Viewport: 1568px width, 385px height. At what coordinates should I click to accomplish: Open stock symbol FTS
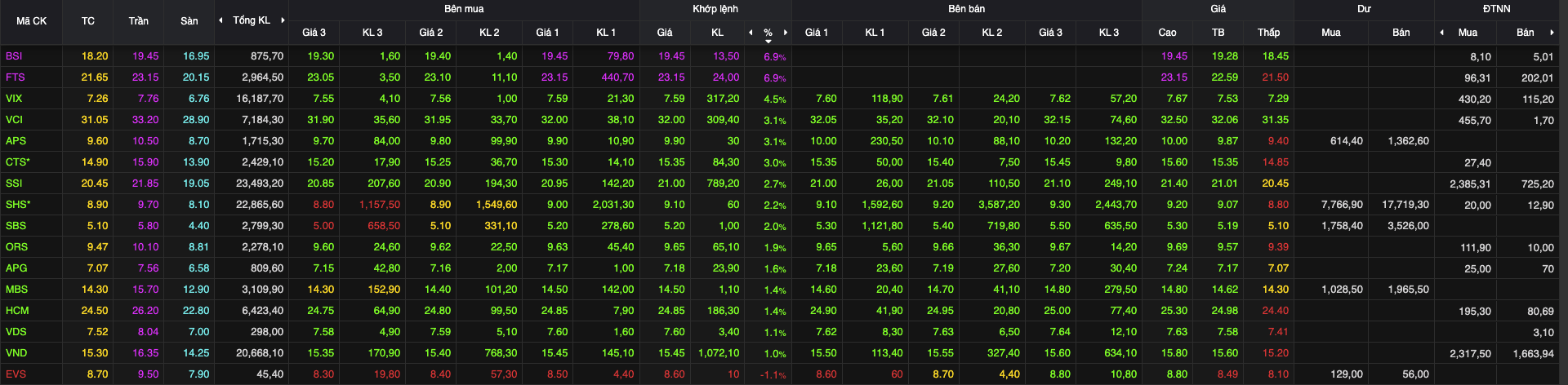(x=15, y=77)
